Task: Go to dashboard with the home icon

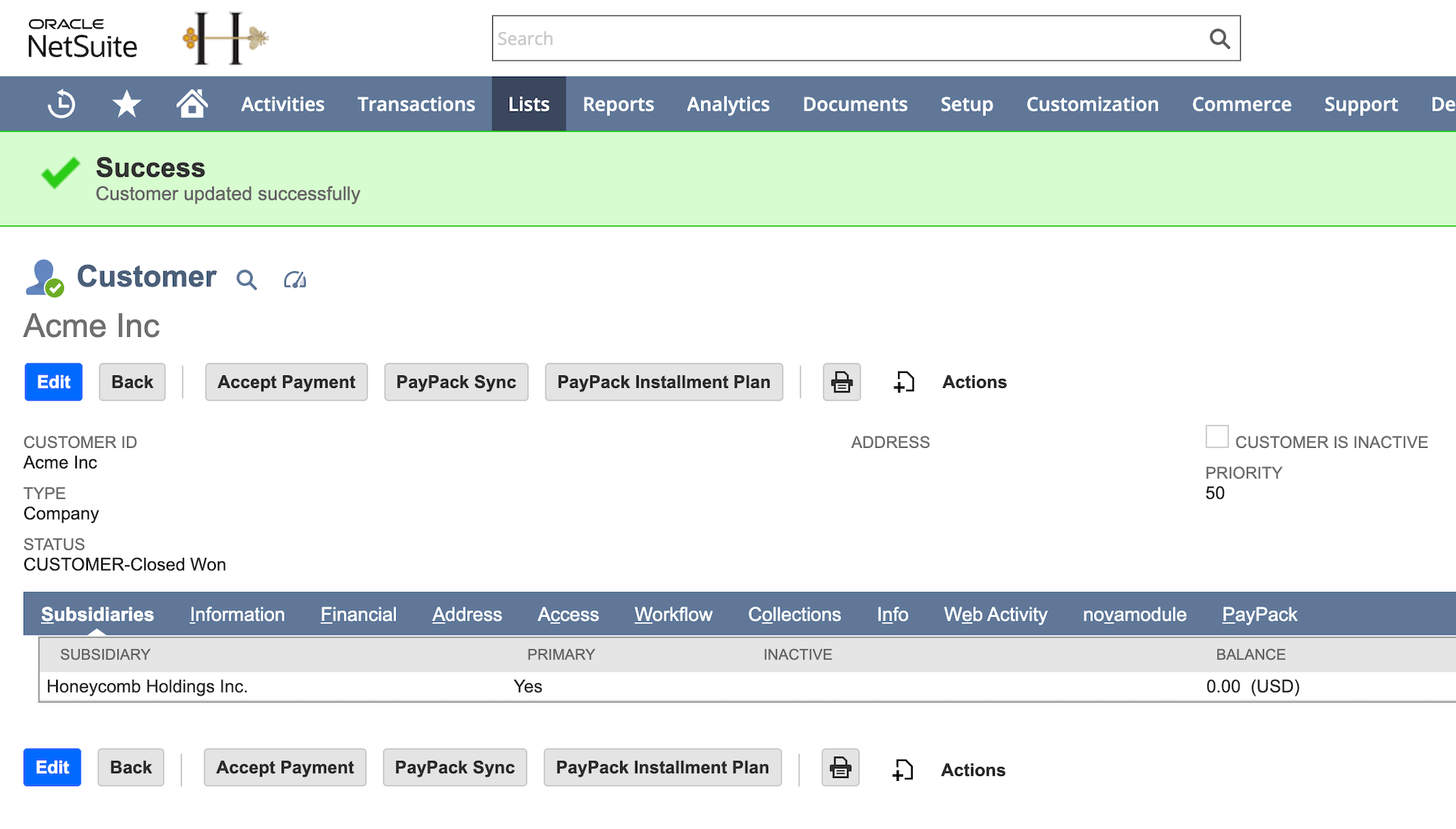Action: (x=191, y=103)
